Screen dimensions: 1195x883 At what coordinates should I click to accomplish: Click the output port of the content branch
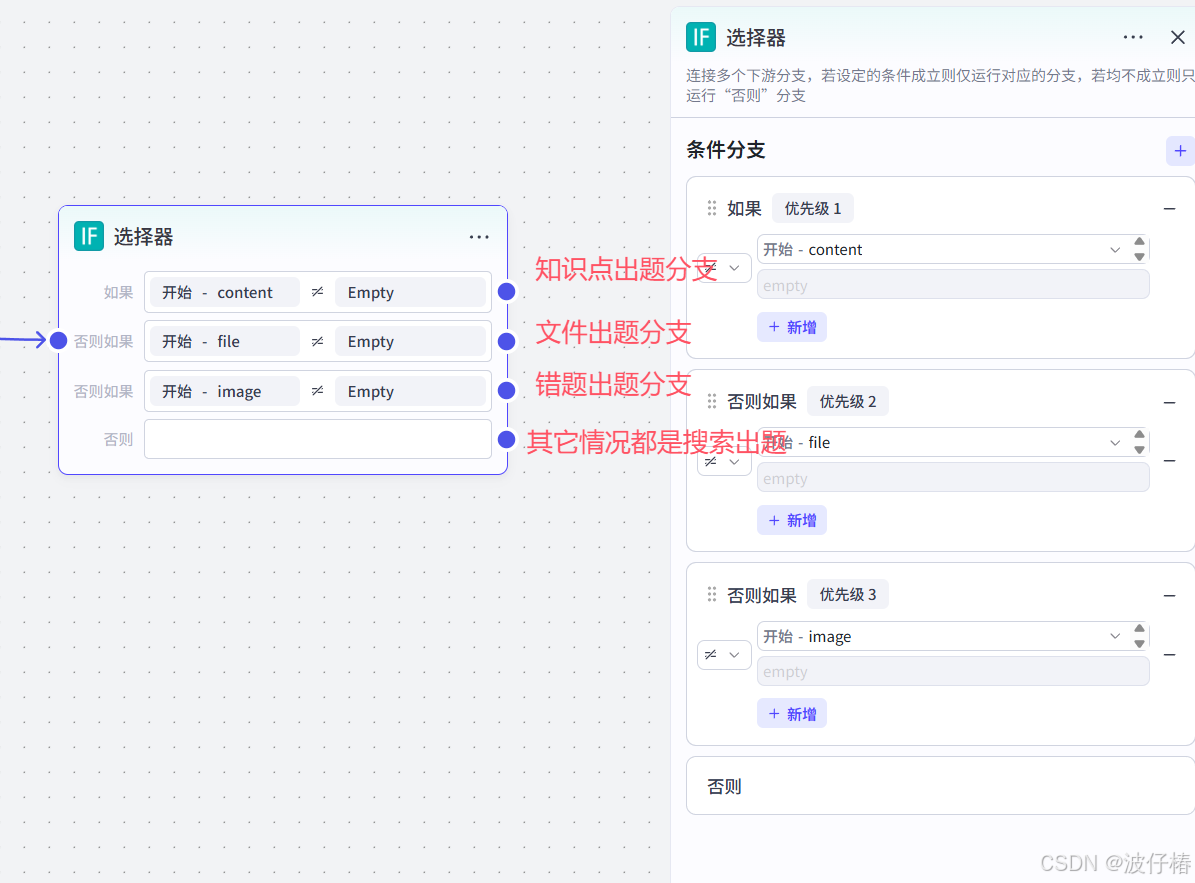506,292
